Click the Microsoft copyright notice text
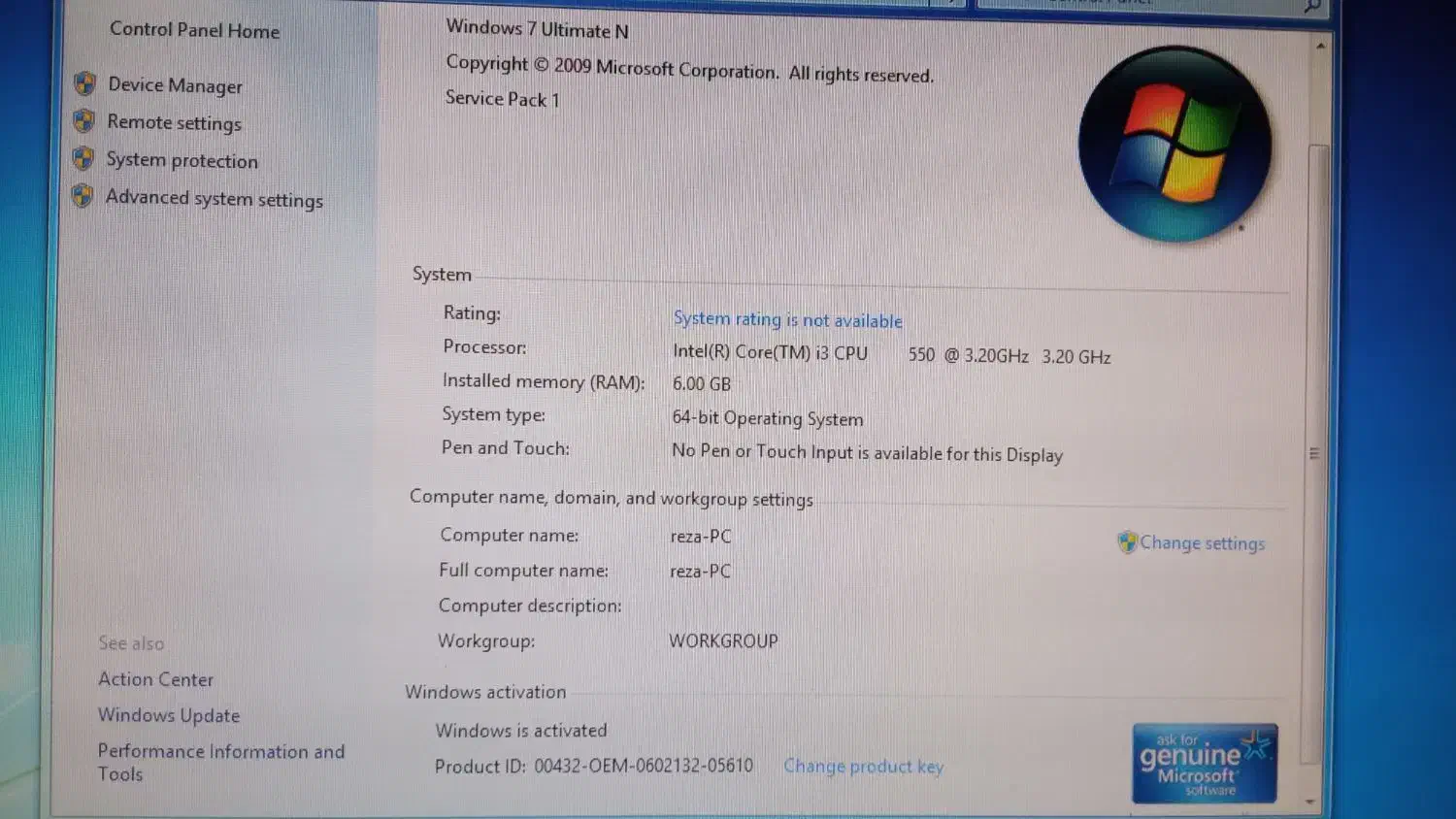 tap(689, 68)
